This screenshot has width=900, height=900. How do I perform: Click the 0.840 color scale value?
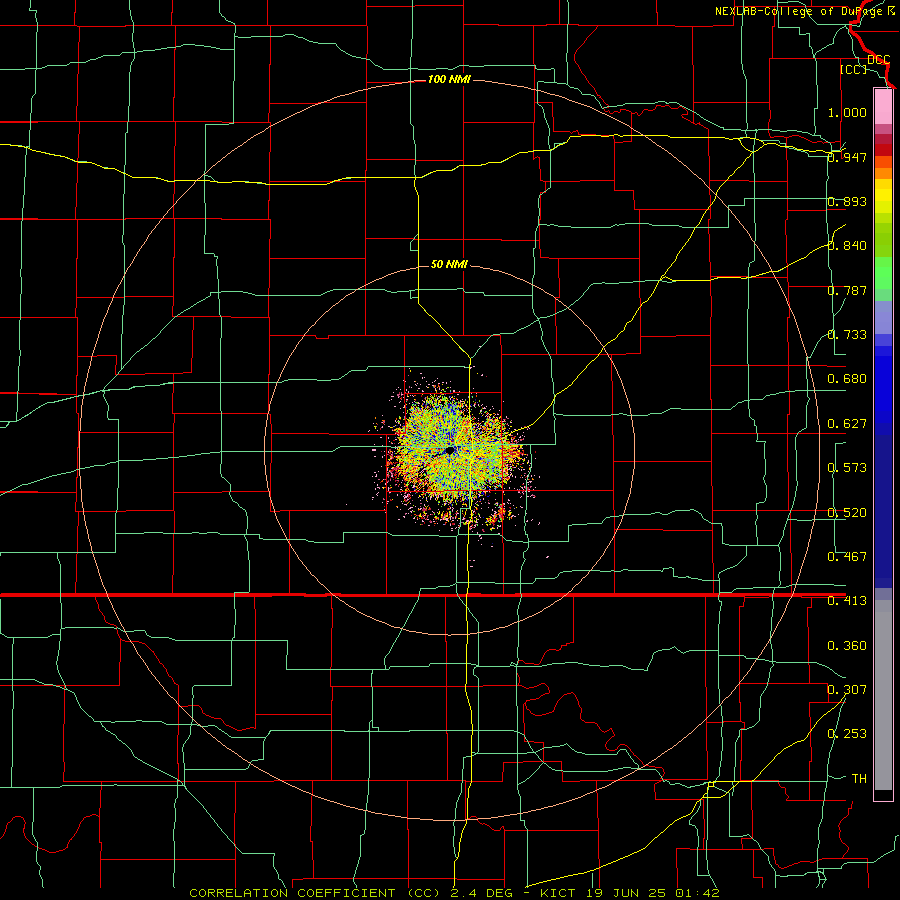point(847,246)
